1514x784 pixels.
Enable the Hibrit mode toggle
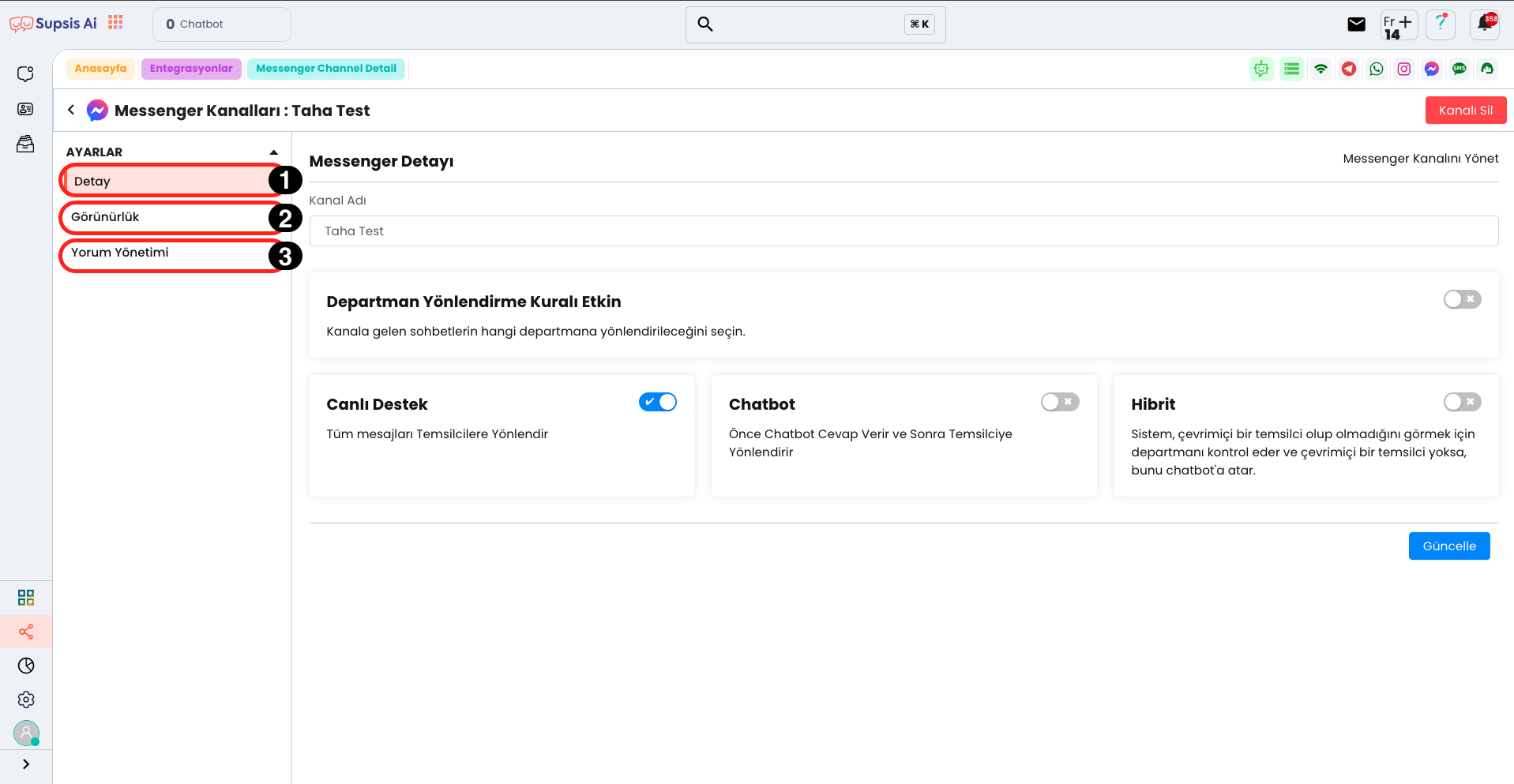click(1462, 402)
